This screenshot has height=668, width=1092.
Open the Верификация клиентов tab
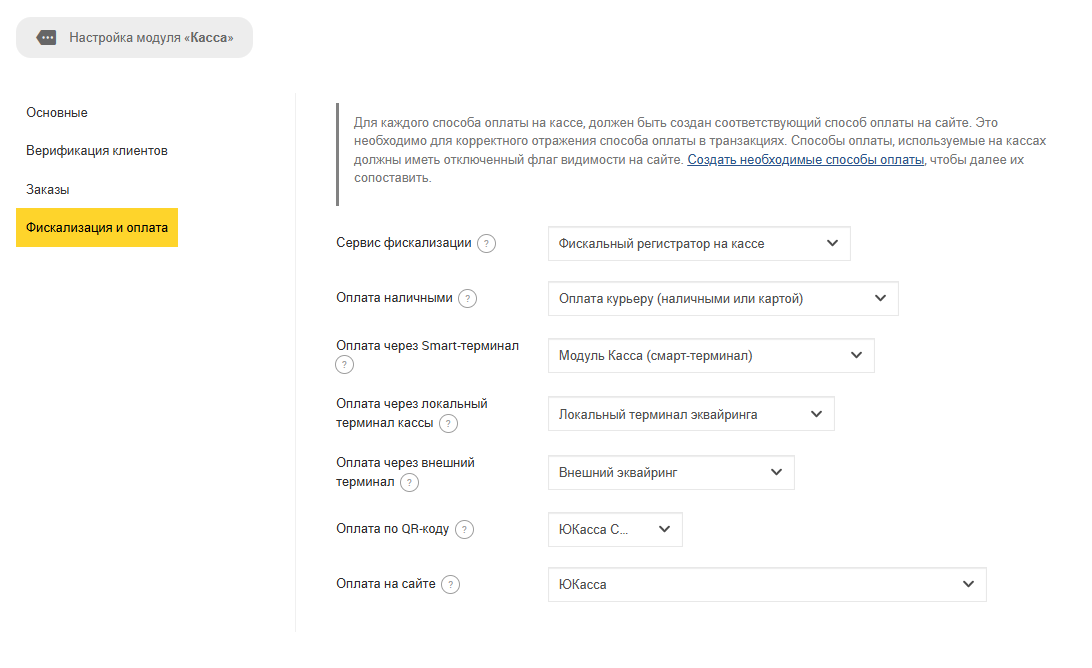(x=97, y=151)
